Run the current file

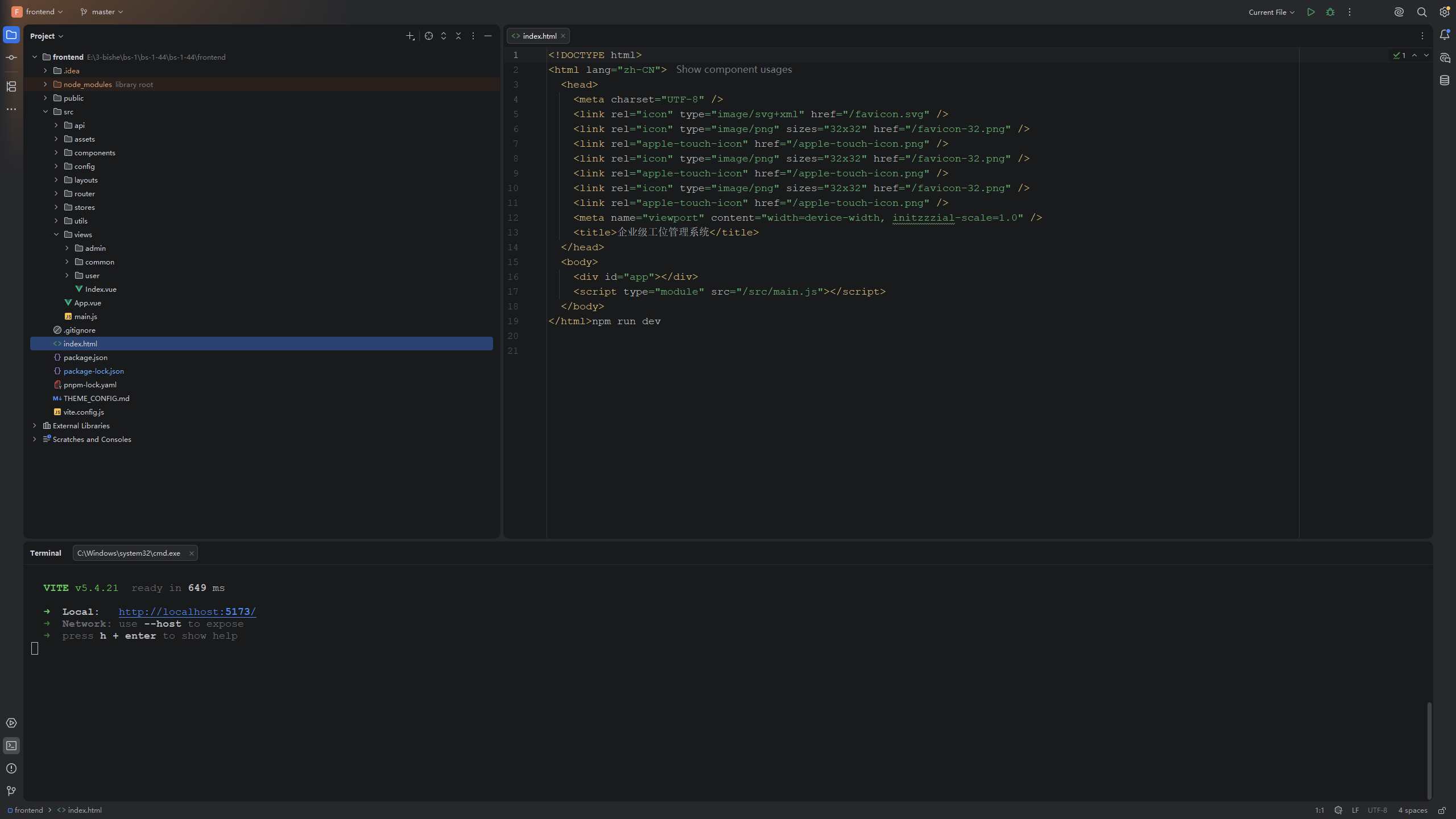tap(1311, 12)
